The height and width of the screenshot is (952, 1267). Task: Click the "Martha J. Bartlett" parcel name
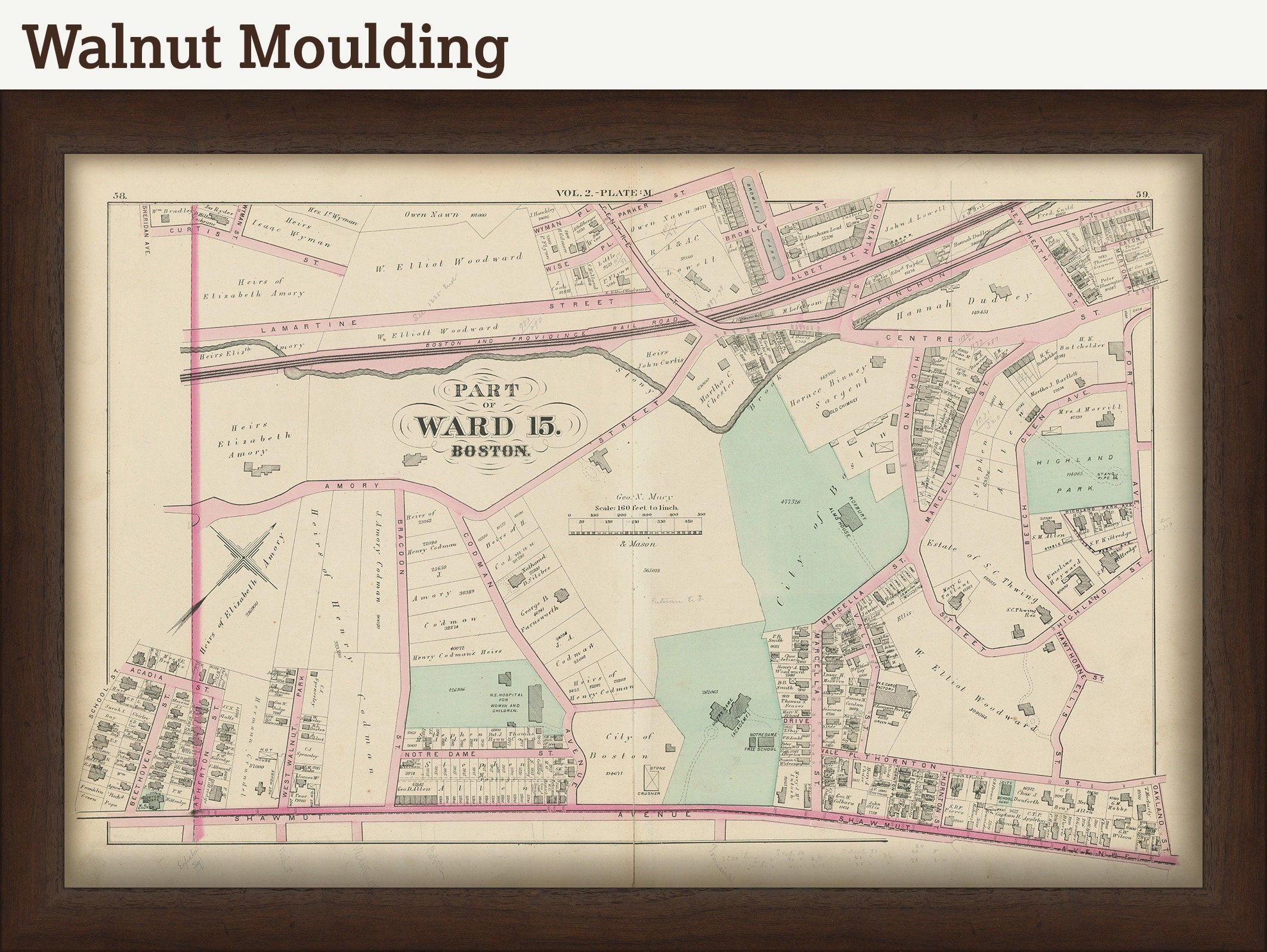click(x=1053, y=383)
